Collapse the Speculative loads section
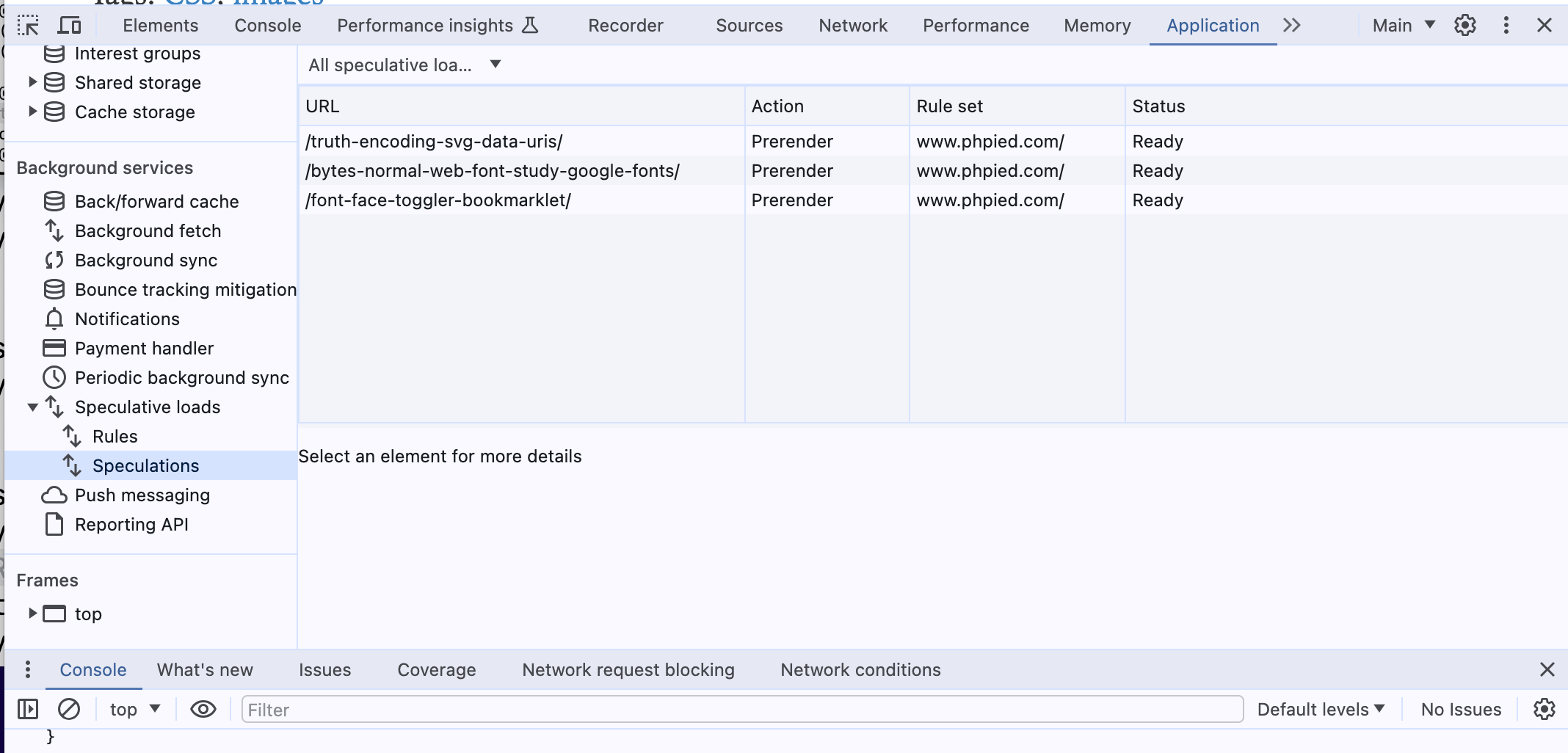 point(32,407)
